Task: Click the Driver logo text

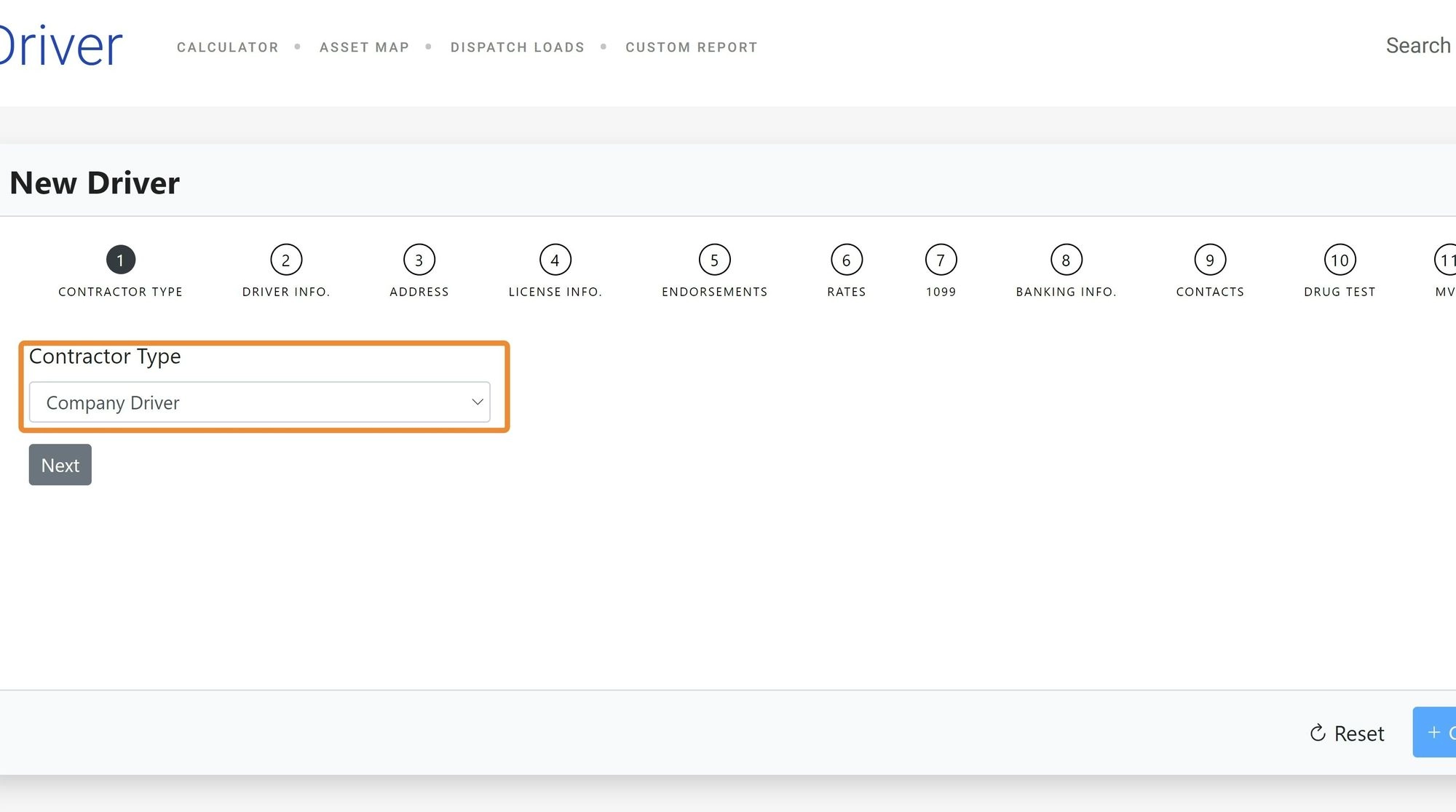Action: [61, 46]
